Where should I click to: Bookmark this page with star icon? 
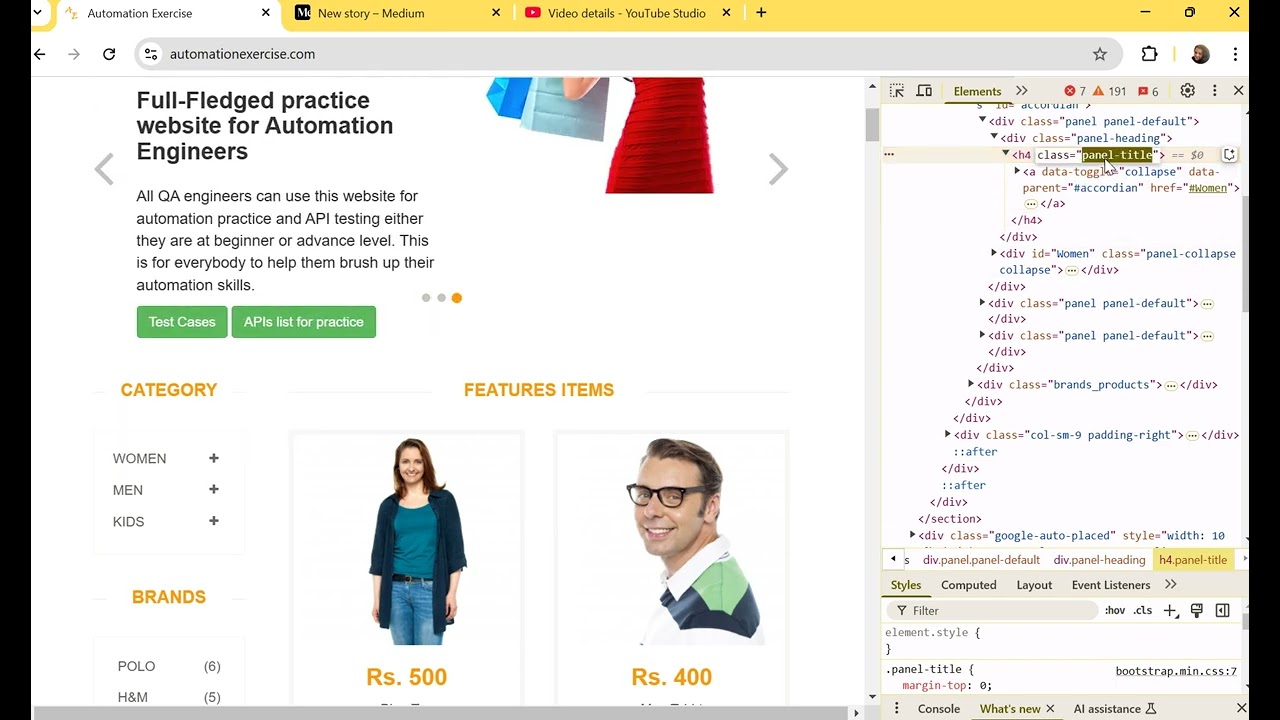point(1100,54)
